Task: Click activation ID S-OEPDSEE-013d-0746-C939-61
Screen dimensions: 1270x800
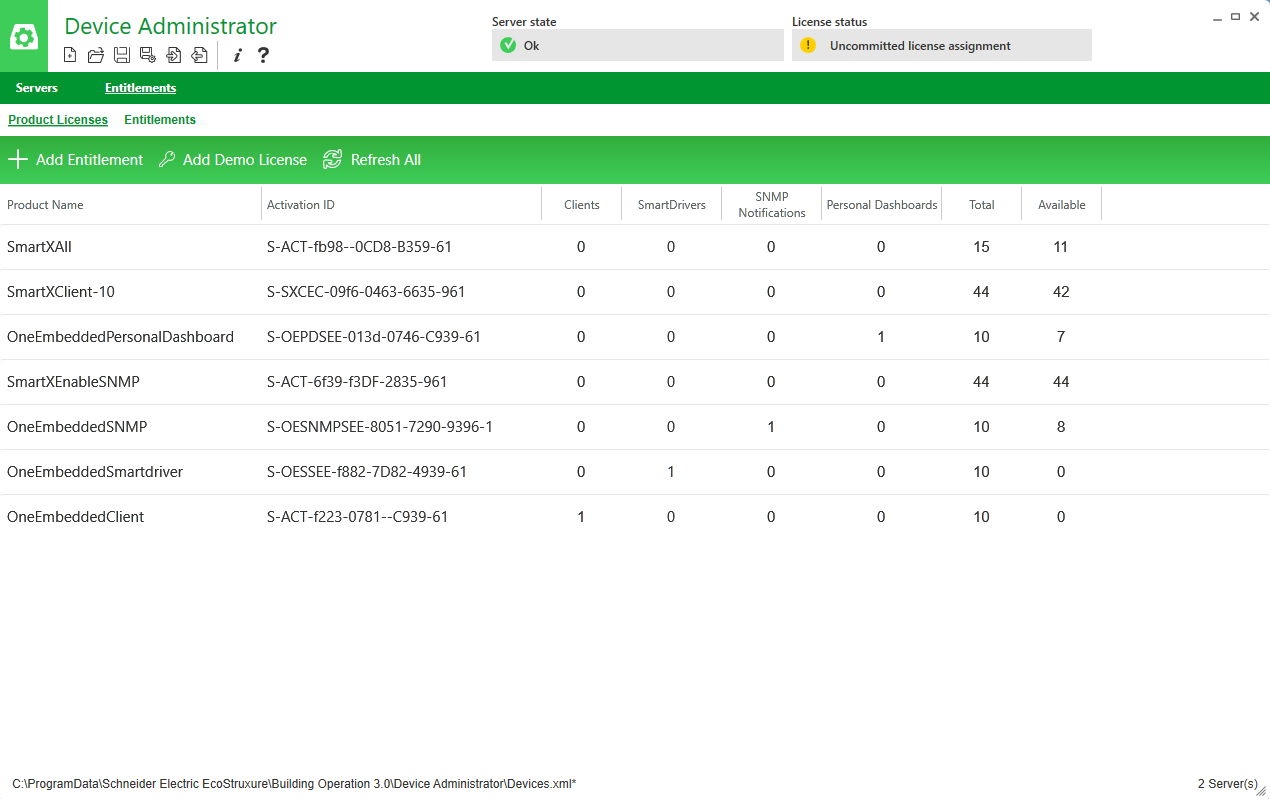Action: (x=374, y=337)
